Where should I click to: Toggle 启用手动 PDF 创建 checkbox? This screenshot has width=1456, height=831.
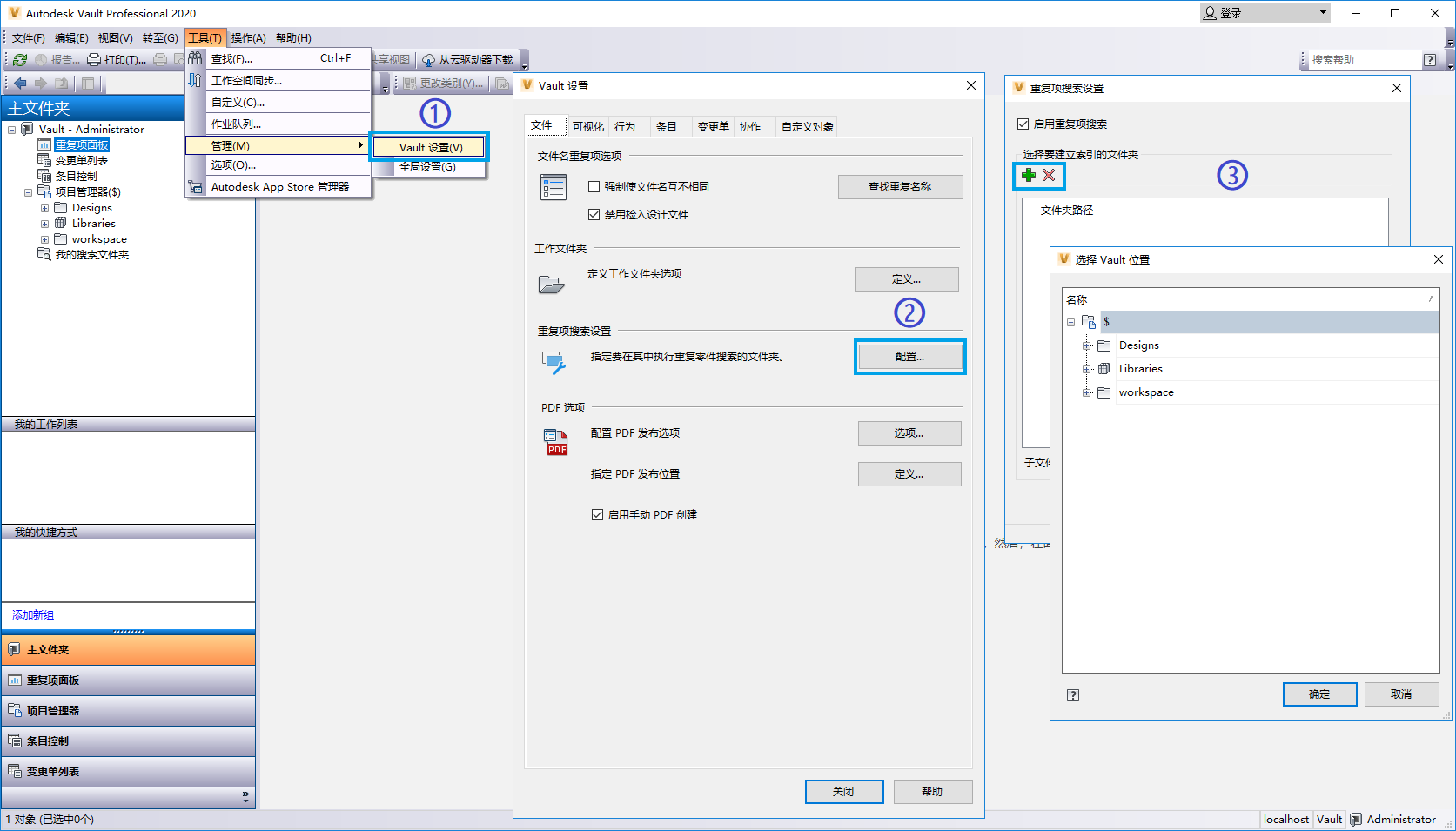coord(597,514)
